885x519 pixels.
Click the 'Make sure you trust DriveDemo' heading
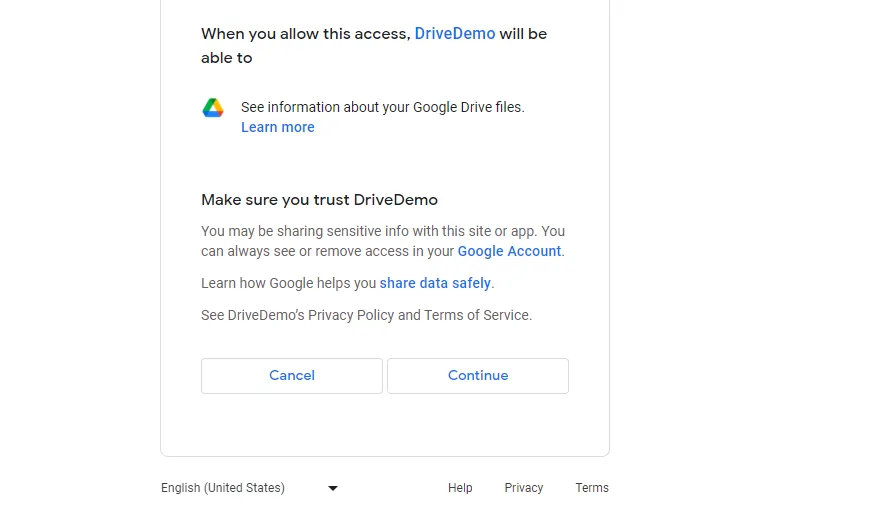point(319,200)
